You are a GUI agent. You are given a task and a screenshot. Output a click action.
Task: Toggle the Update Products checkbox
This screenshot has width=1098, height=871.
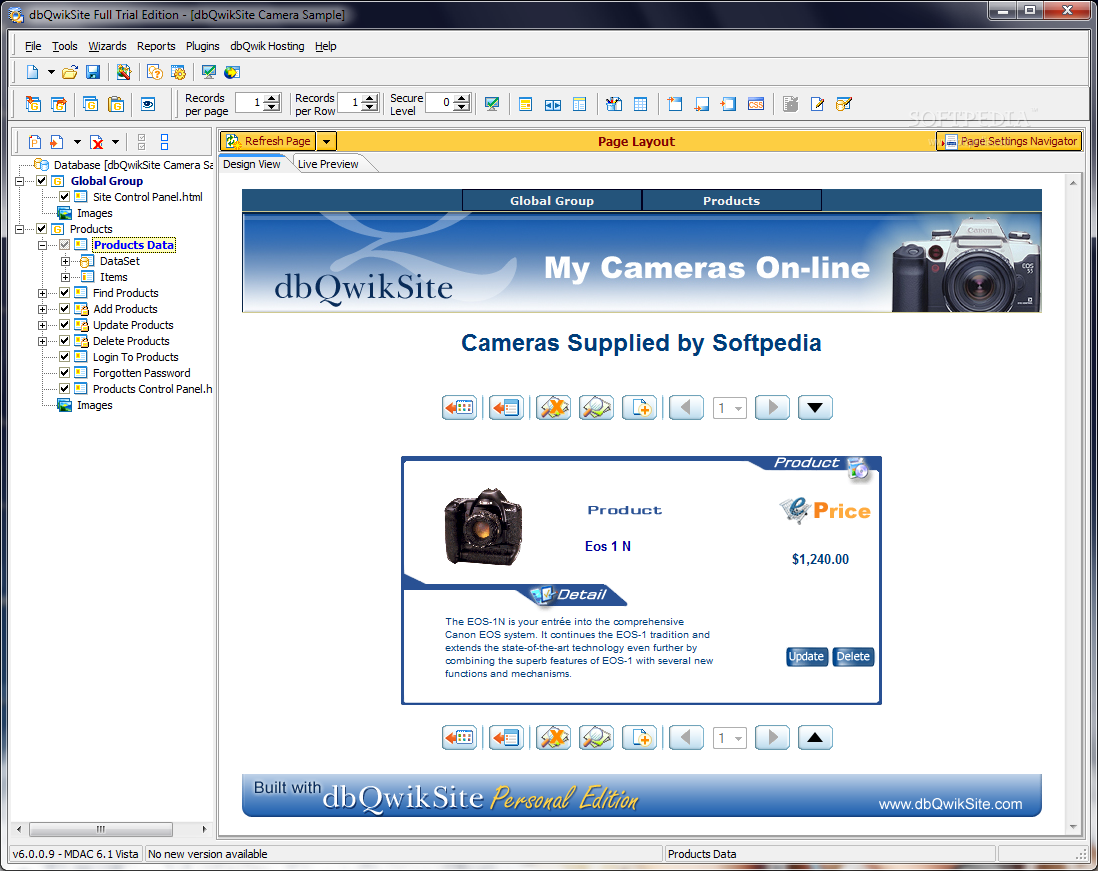64,325
